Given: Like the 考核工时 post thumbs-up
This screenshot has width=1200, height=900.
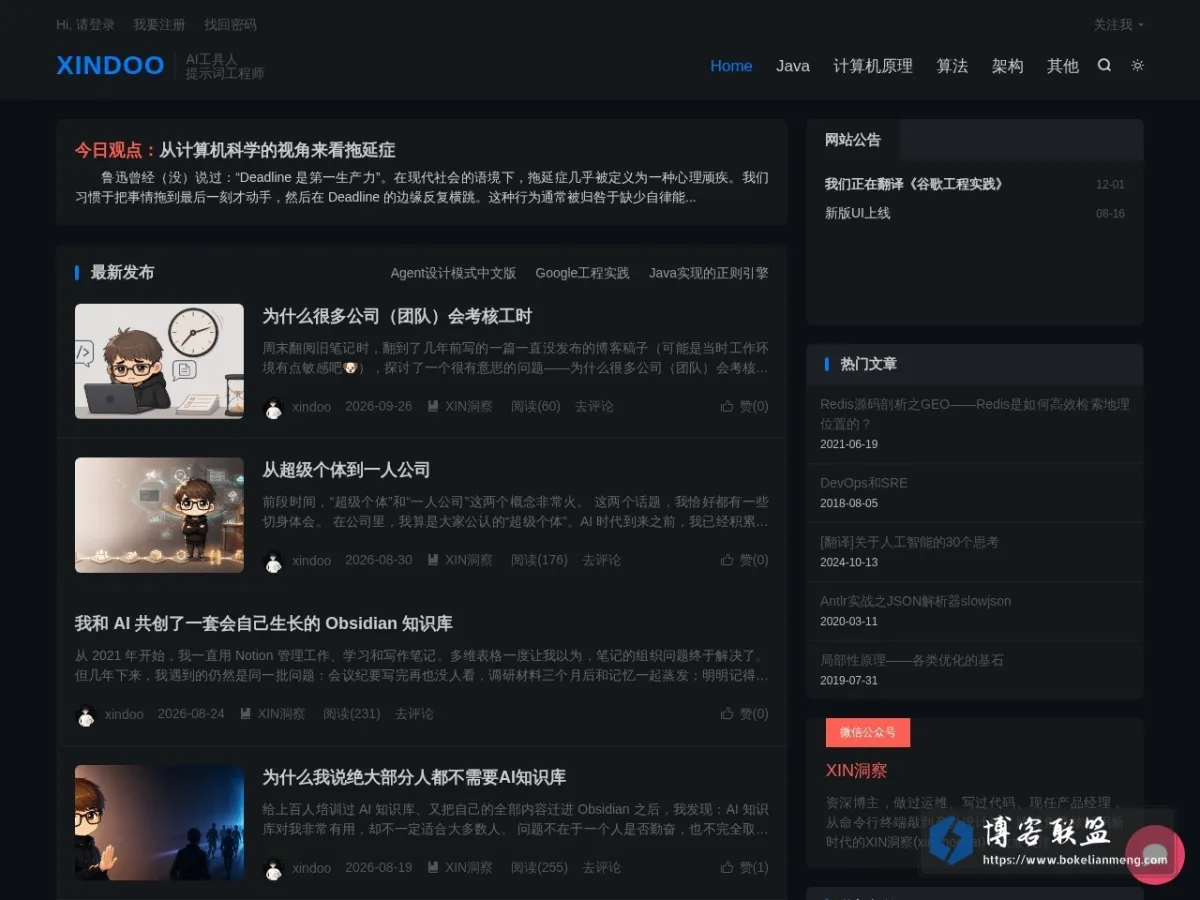Looking at the screenshot, I should (x=744, y=406).
